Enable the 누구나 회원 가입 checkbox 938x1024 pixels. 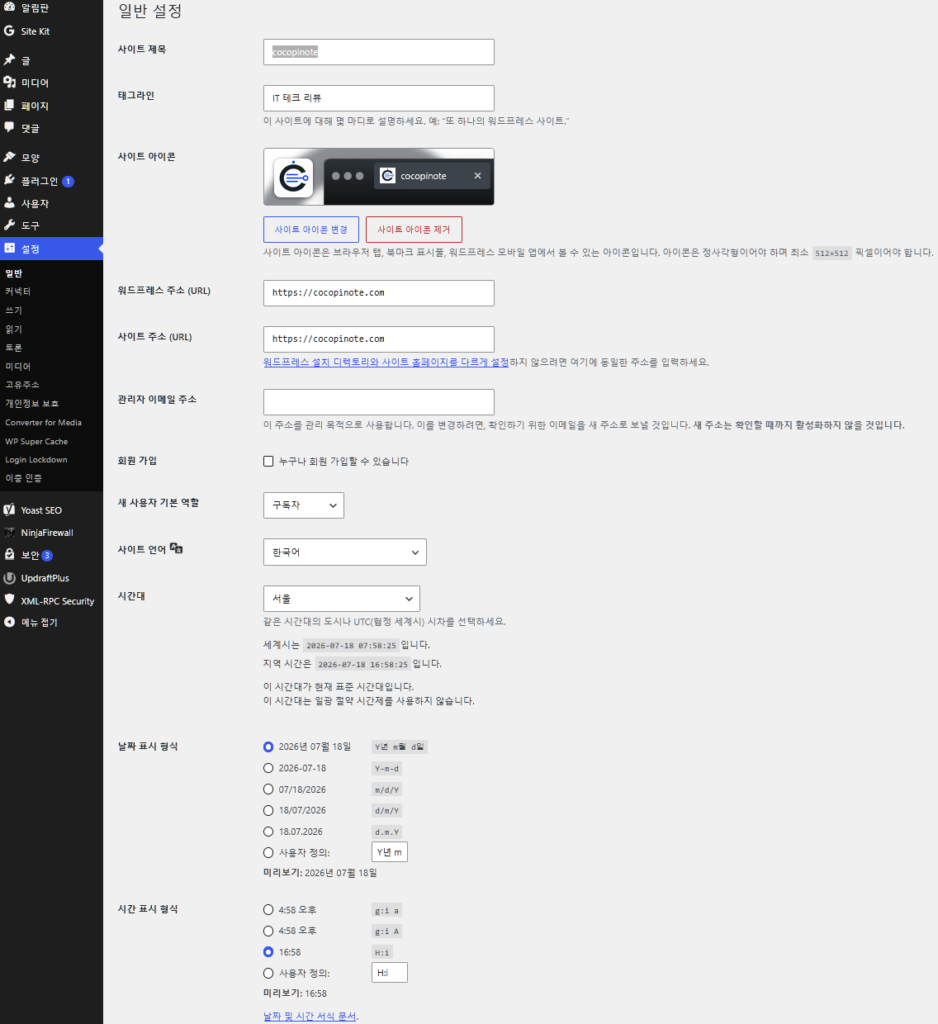click(268, 461)
